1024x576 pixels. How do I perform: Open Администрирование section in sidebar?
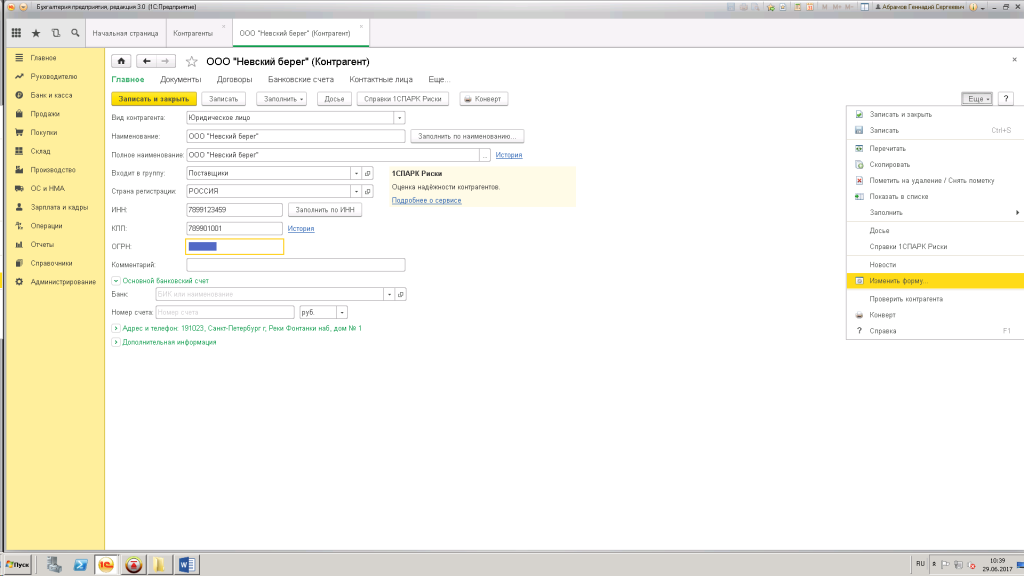[63, 281]
